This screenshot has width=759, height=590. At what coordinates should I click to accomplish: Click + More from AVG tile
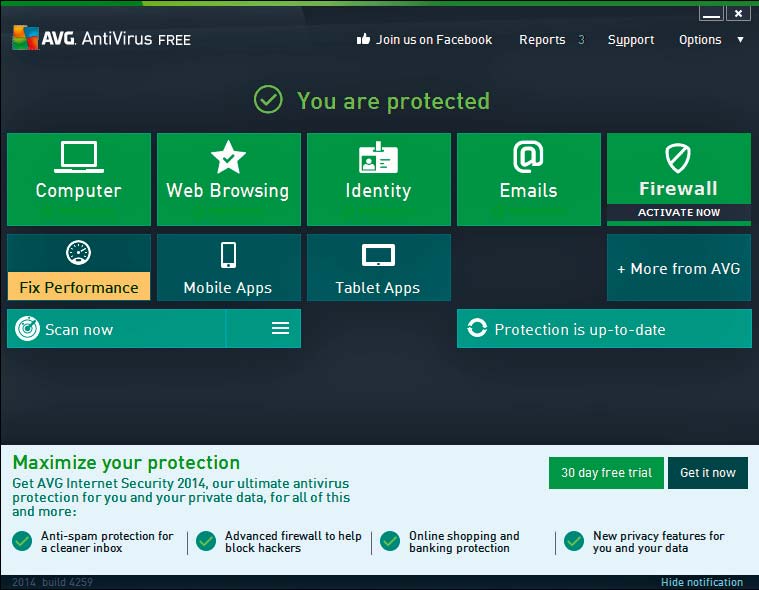pyautogui.click(x=679, y=268)
